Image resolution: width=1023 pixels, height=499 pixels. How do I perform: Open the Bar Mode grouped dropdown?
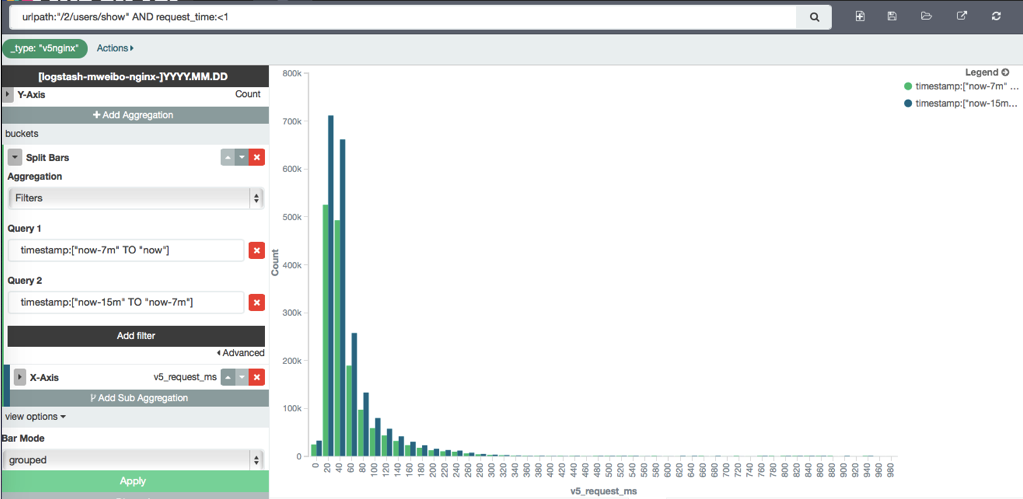click(x=135, y=460)
